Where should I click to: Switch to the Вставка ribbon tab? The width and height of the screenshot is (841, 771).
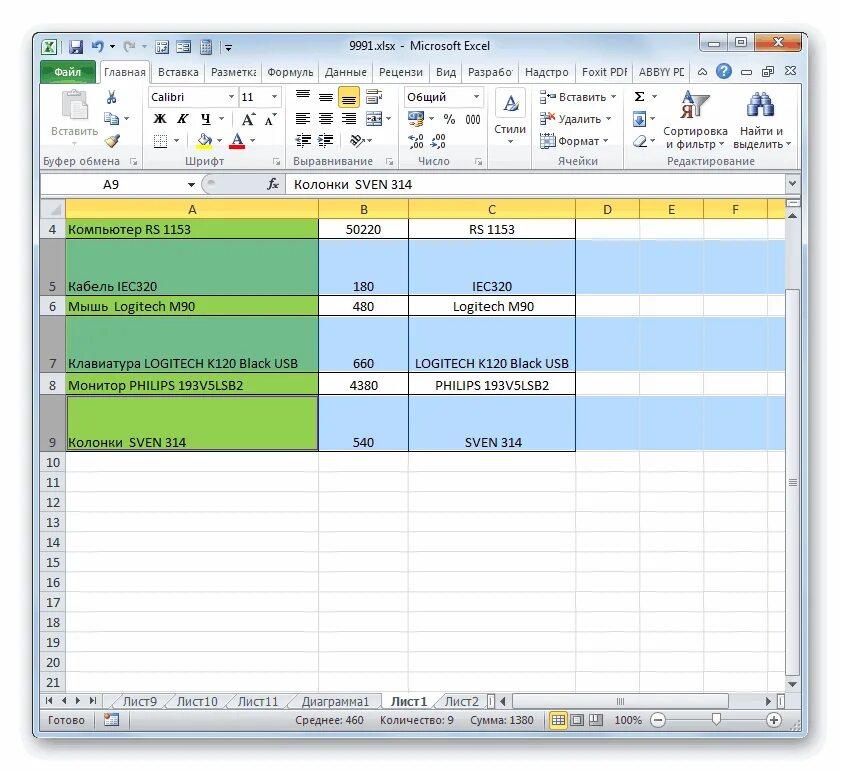point(178,72)
